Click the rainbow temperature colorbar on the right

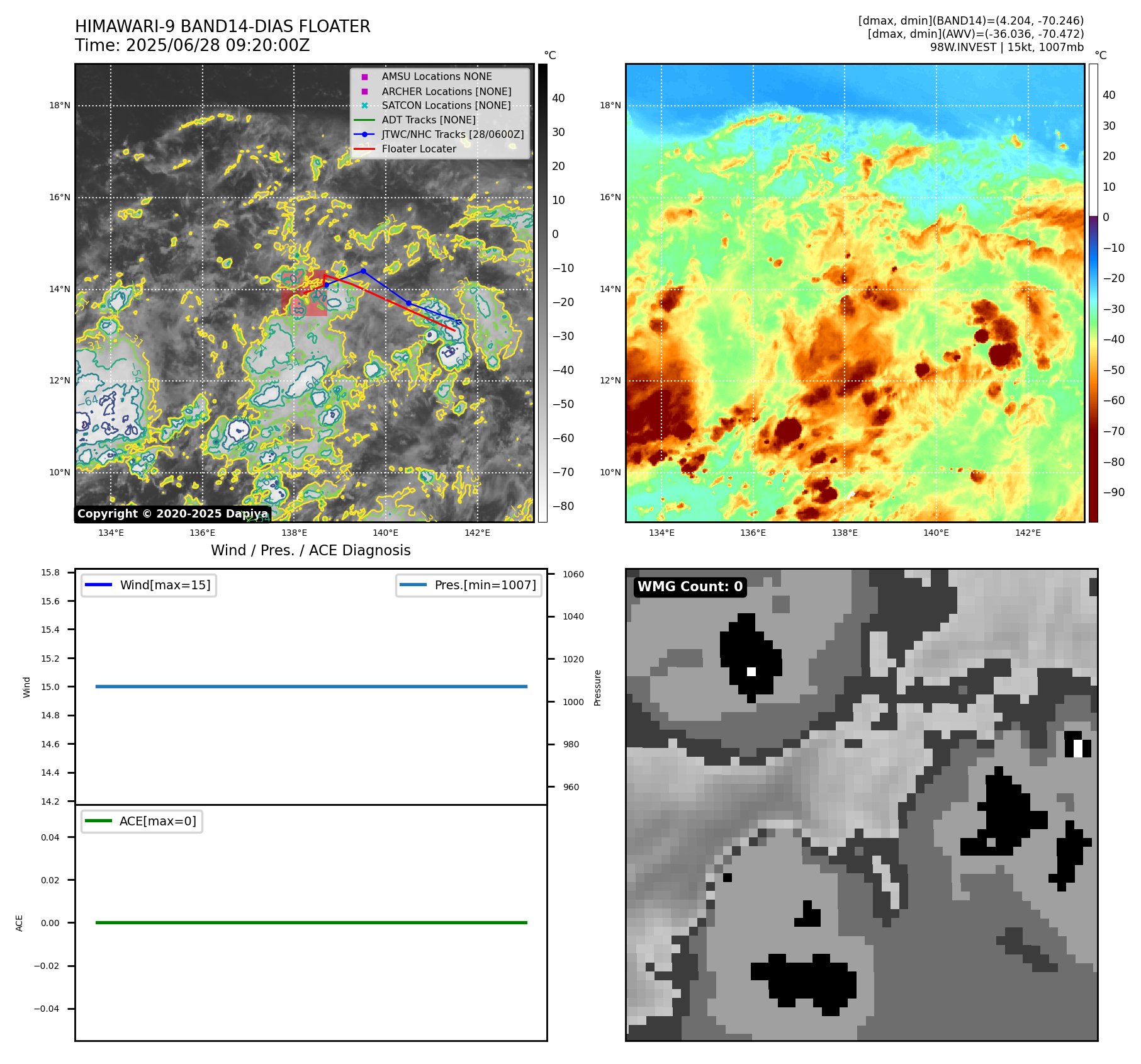click(x=1093, y=293)
